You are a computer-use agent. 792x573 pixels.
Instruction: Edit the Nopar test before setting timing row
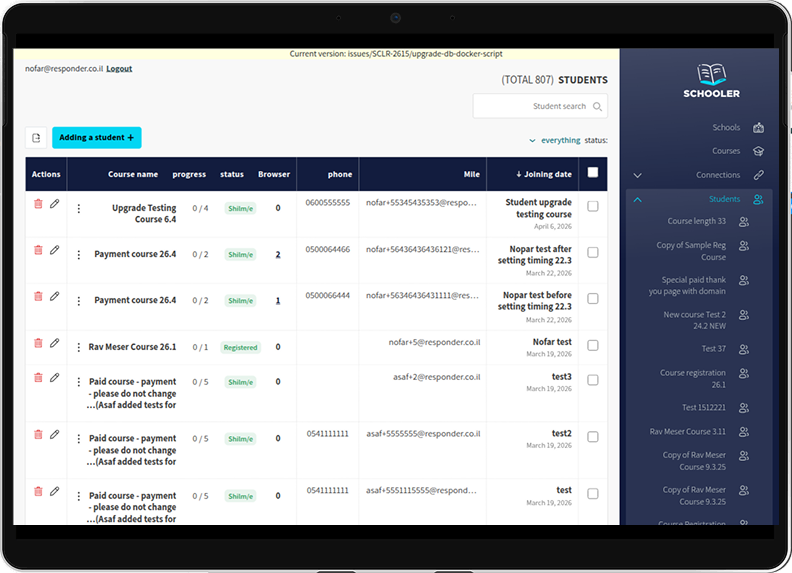(x=55, y=296)
